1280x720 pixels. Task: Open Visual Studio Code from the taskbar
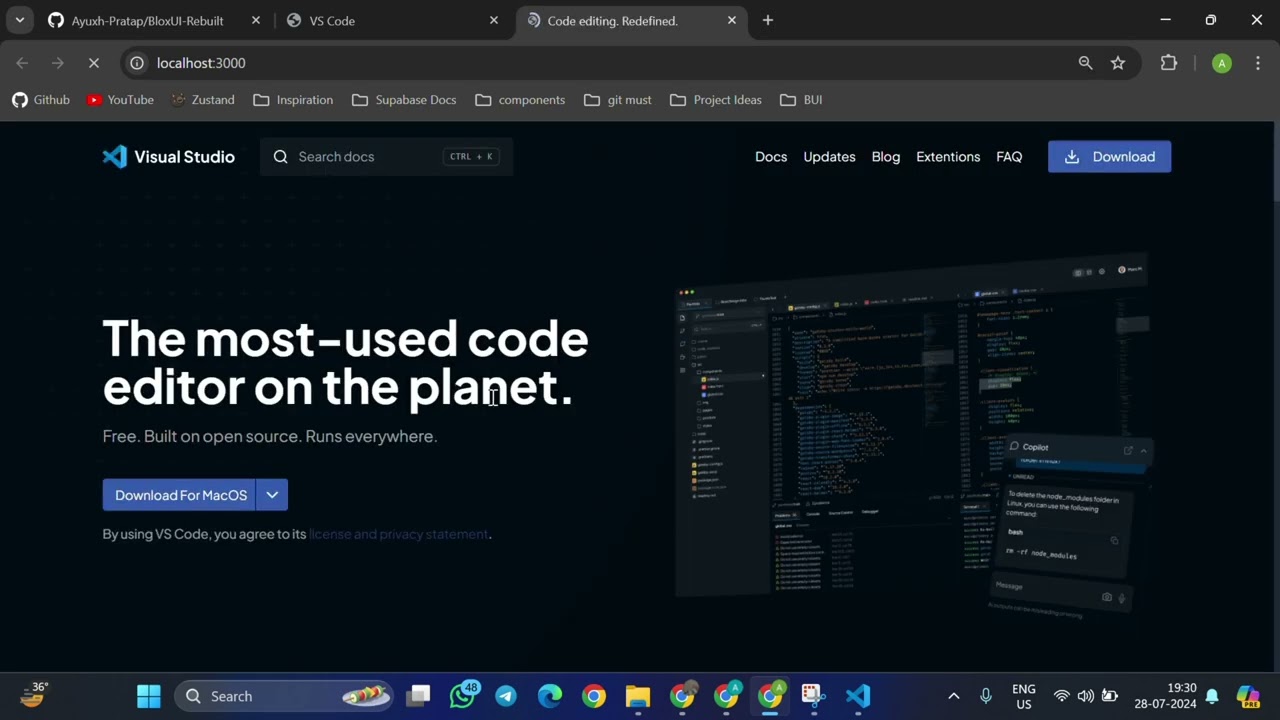(858, 696)
